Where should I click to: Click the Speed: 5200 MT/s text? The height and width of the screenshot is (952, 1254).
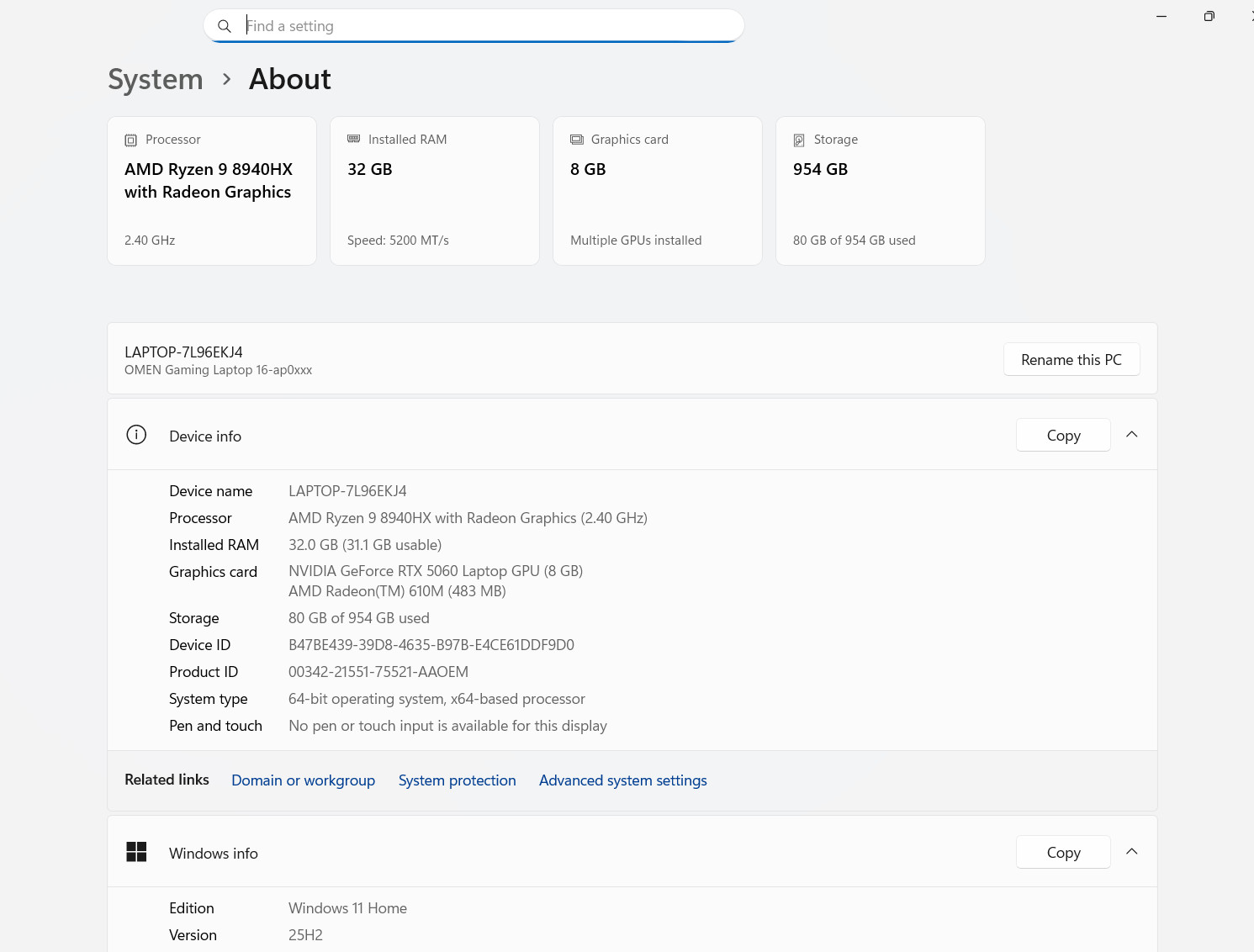pyautogui.click(x=398, y=241)
